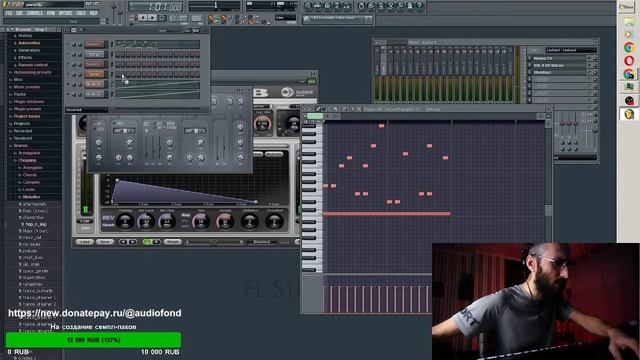Click the View step sequencer shortcut icon
Image resolution: width=640 pixels, height=360 pixels.
click(x=318, y=6)
